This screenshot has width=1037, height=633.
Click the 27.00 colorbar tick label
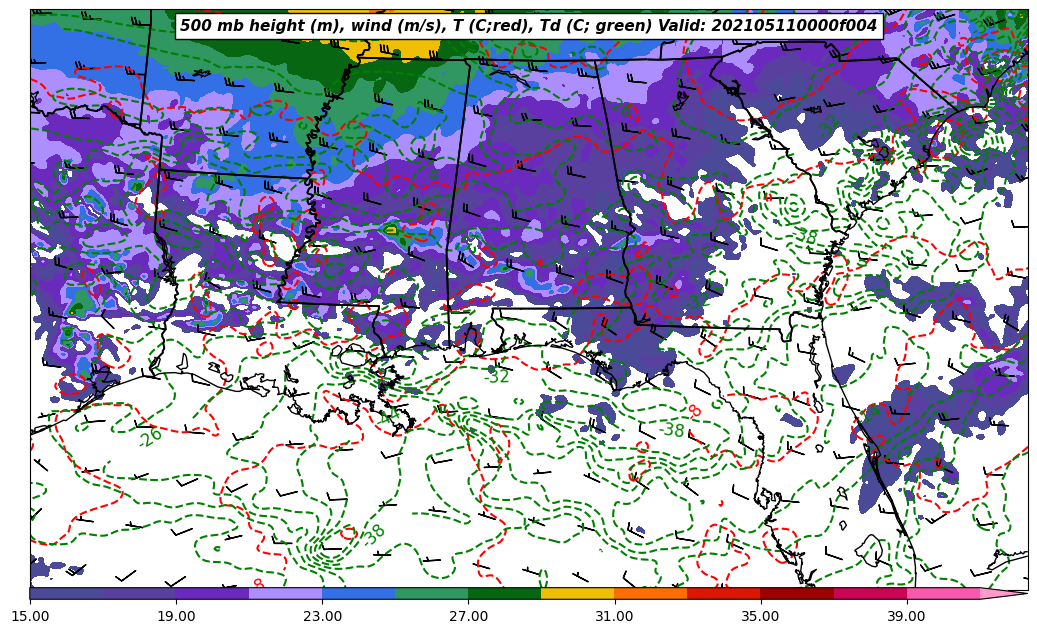click(x=468, y=616)
